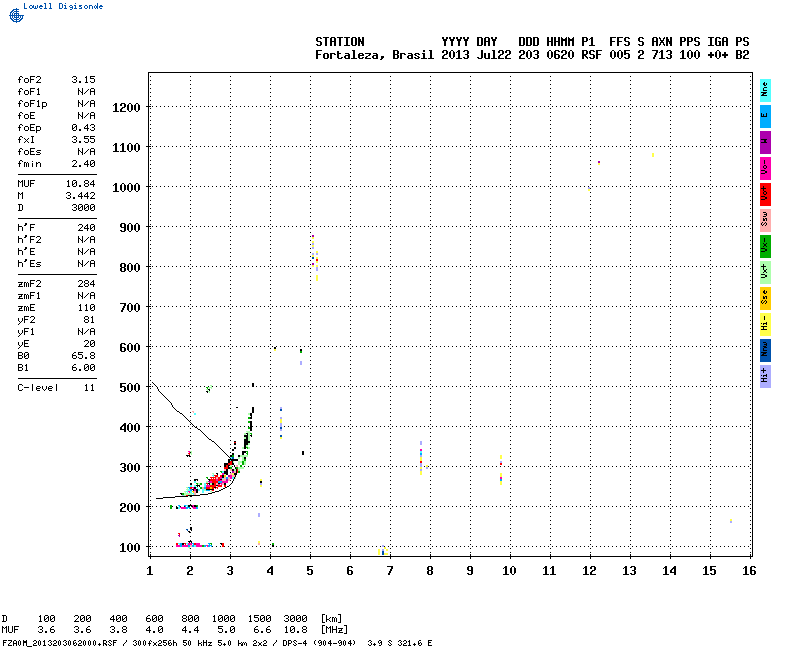The image size is (800, 650).
Task: Click the zmE value 110
Action: (86, 308)
